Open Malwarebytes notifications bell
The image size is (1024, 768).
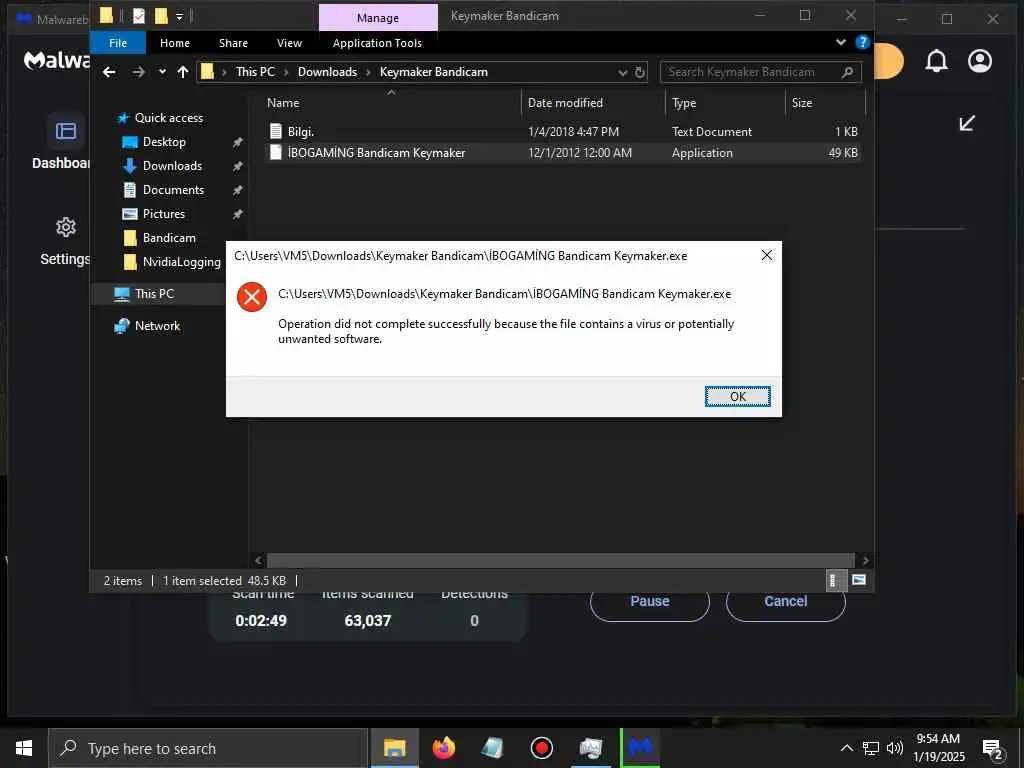936,61
